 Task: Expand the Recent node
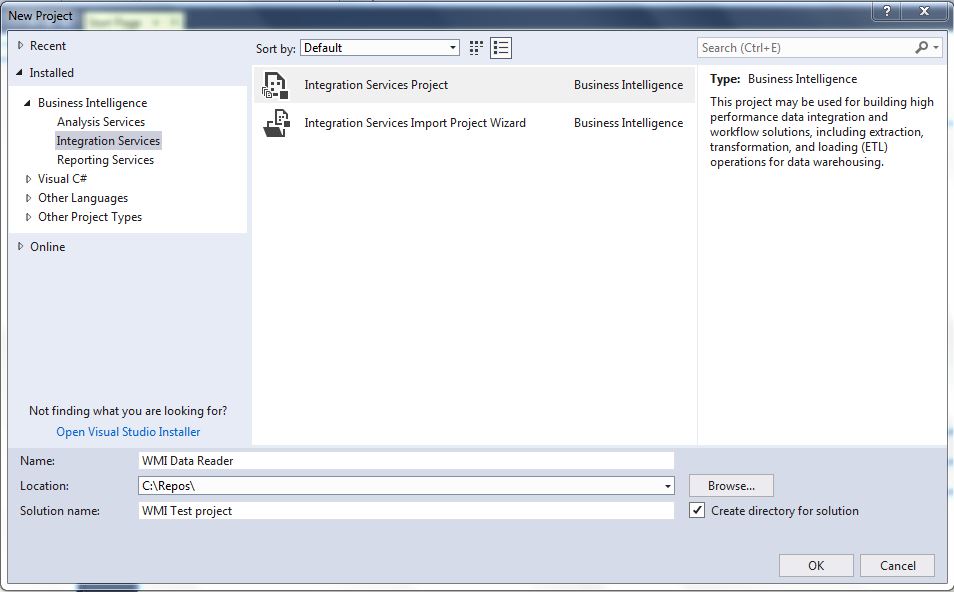[x=20, y=45]
